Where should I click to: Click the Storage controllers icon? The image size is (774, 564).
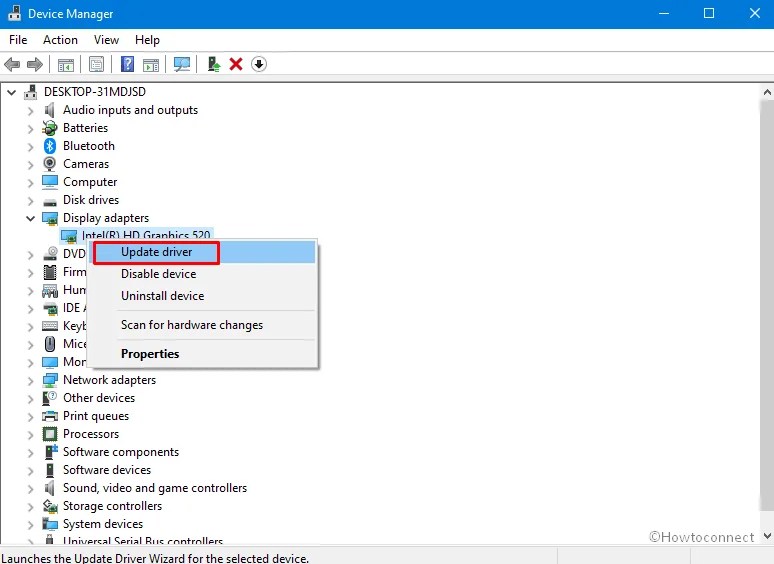pyautogui.click(x=50, y=506)
